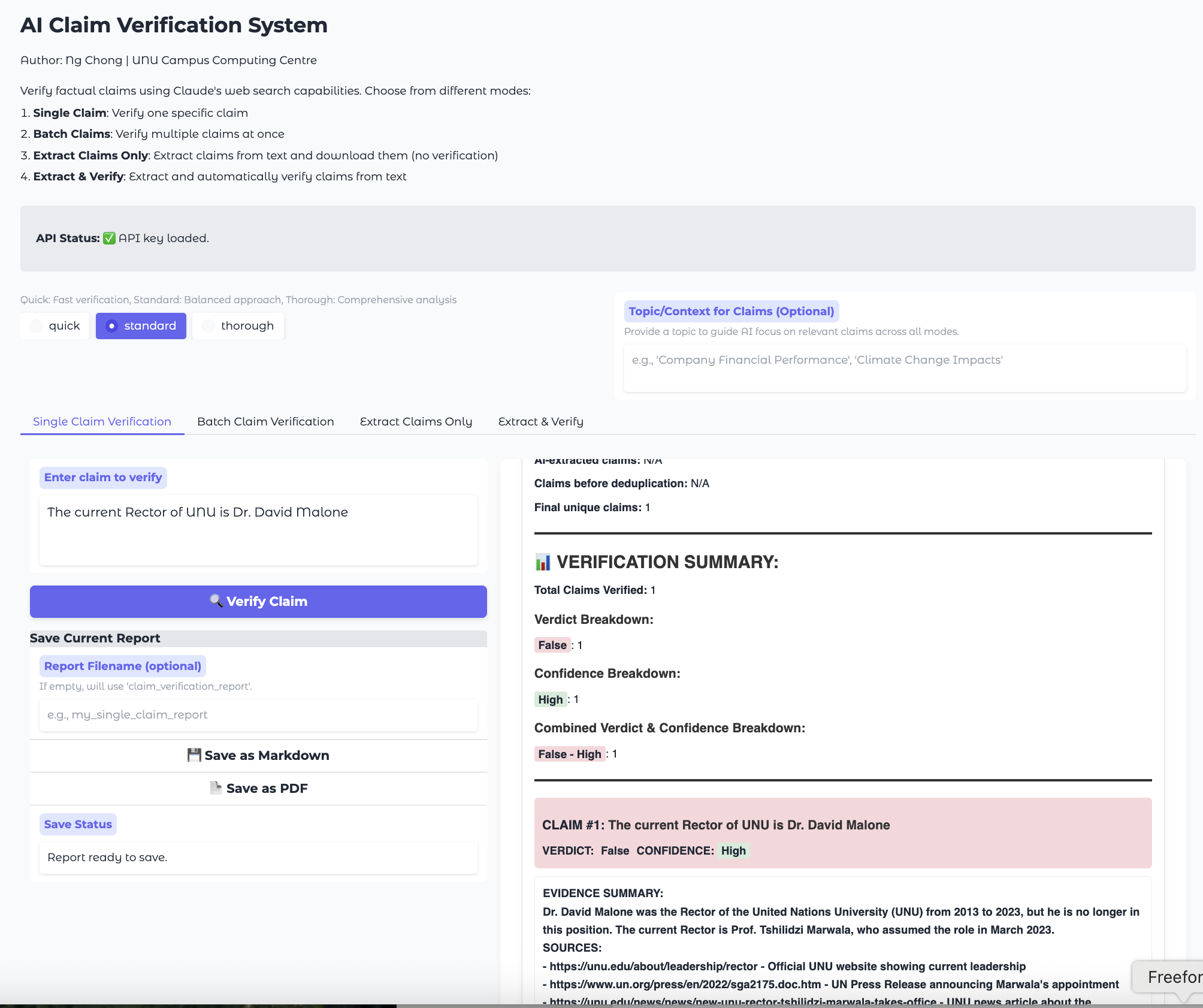Click the Report Filename input box
Viewport: 1203px width, 1008px height.
(258, 714)
